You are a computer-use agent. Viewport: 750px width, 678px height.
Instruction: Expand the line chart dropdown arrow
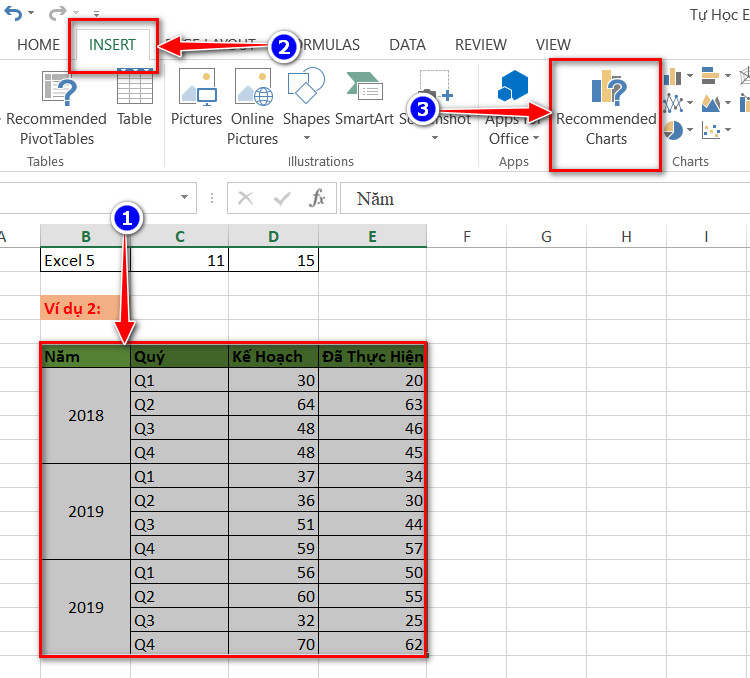690,102
